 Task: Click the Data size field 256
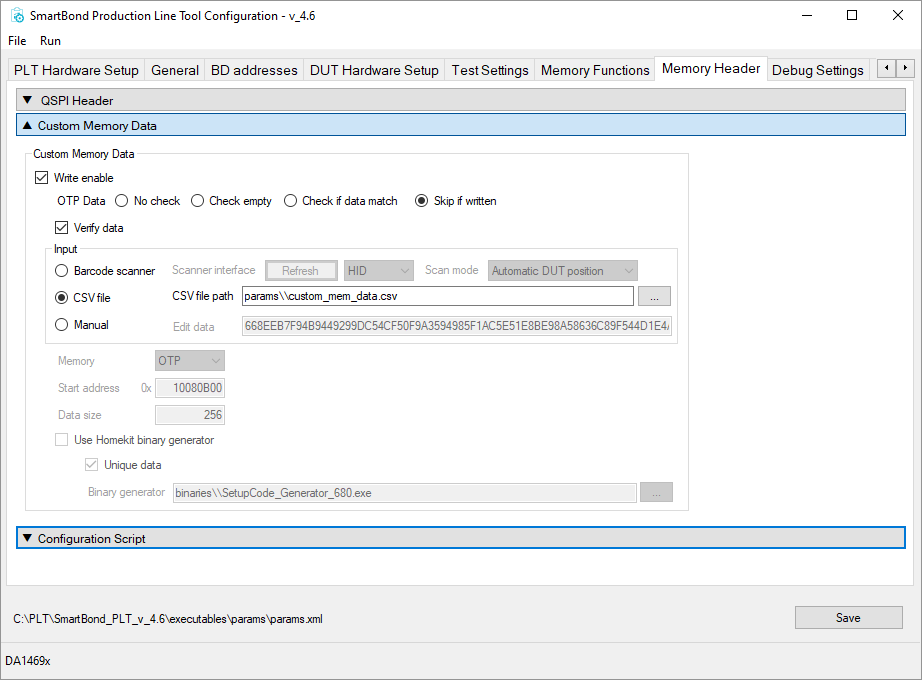tap(190, 415)
